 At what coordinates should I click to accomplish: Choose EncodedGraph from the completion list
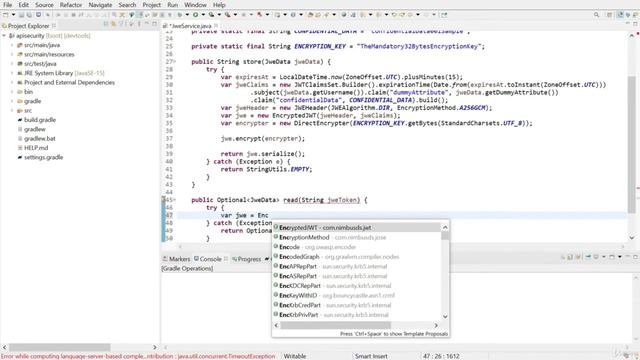[x=356, y=257]
